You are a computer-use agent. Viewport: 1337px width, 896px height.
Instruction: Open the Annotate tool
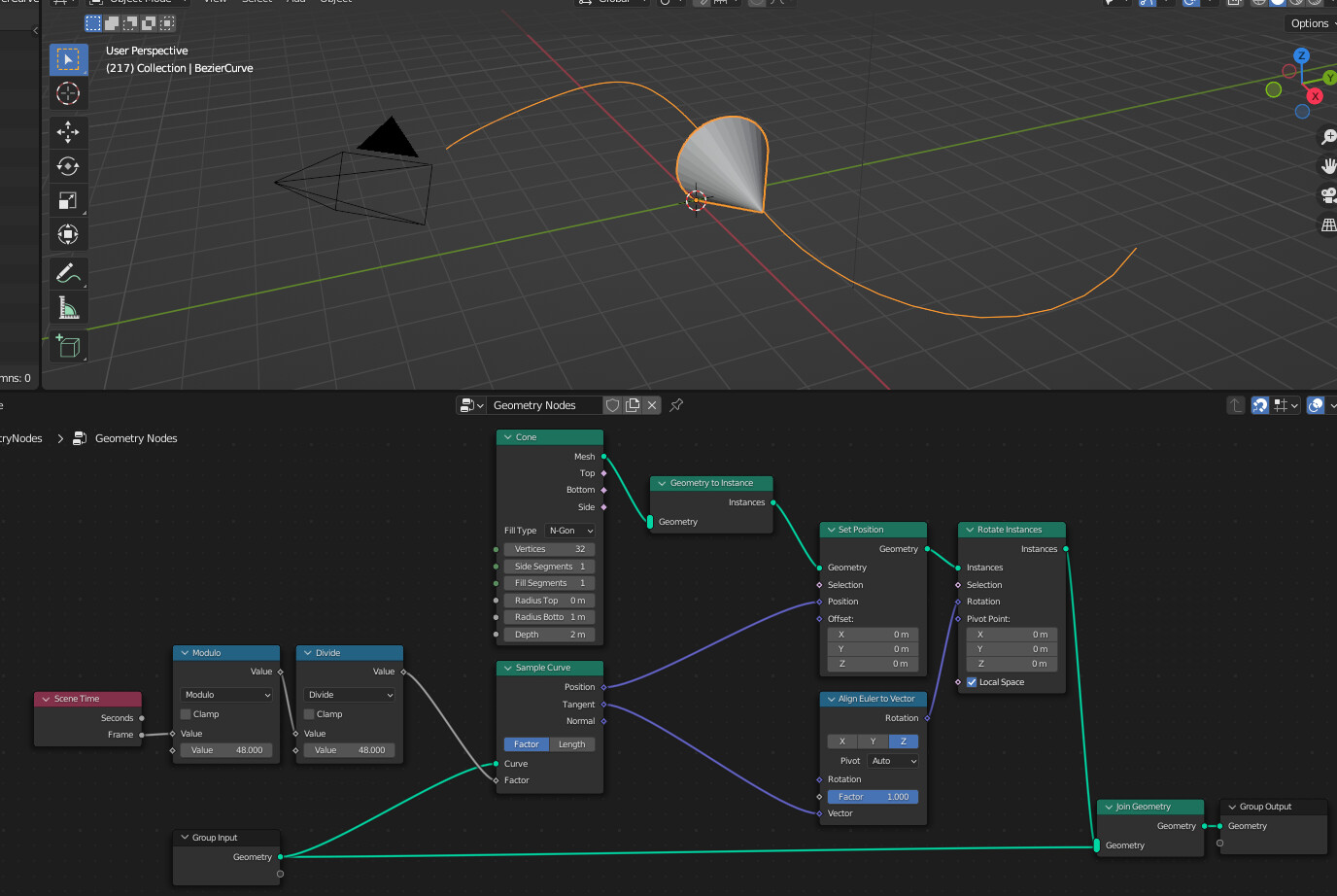click(69, 273)
